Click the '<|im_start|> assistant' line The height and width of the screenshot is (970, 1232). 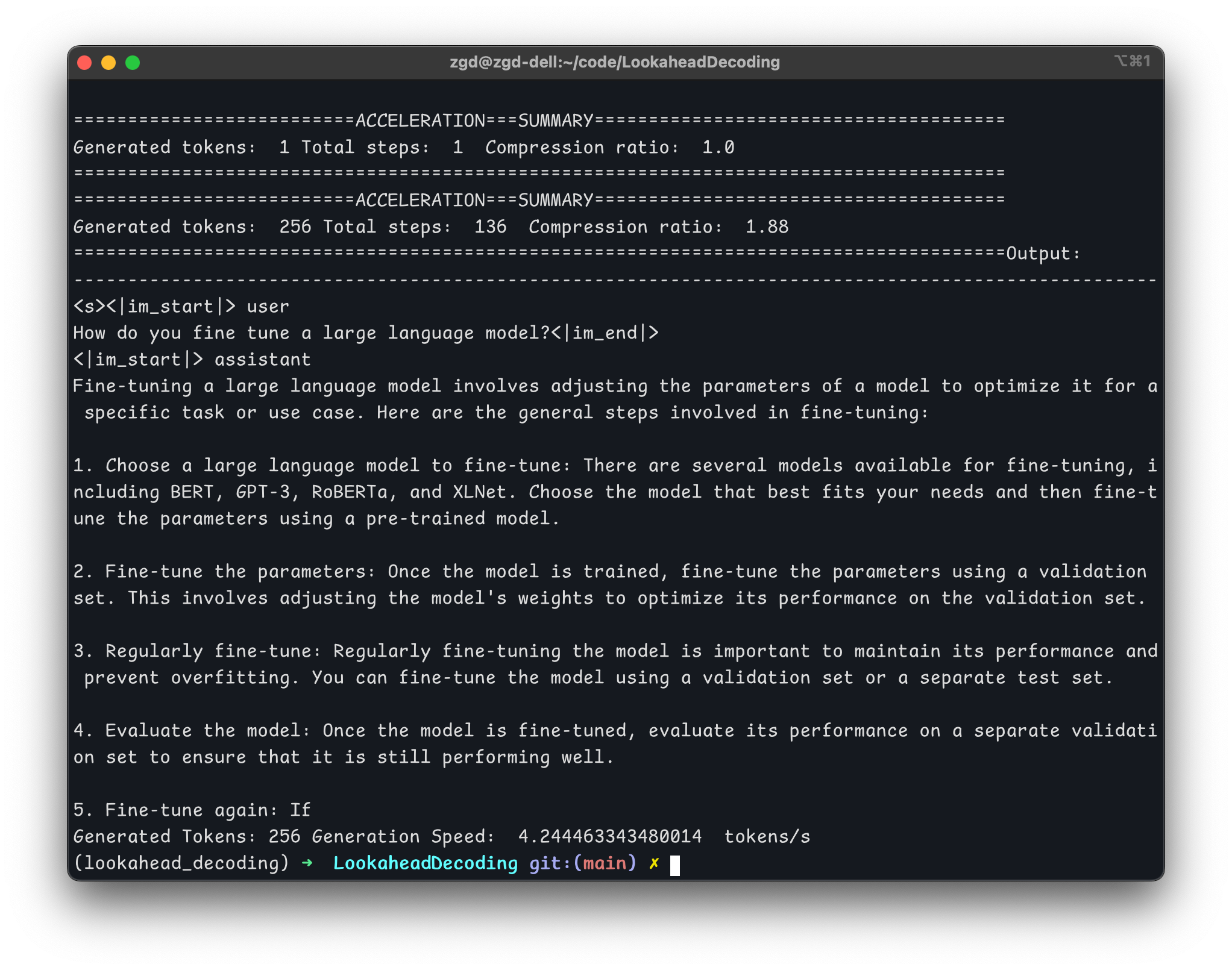click(x=192, y=360)
